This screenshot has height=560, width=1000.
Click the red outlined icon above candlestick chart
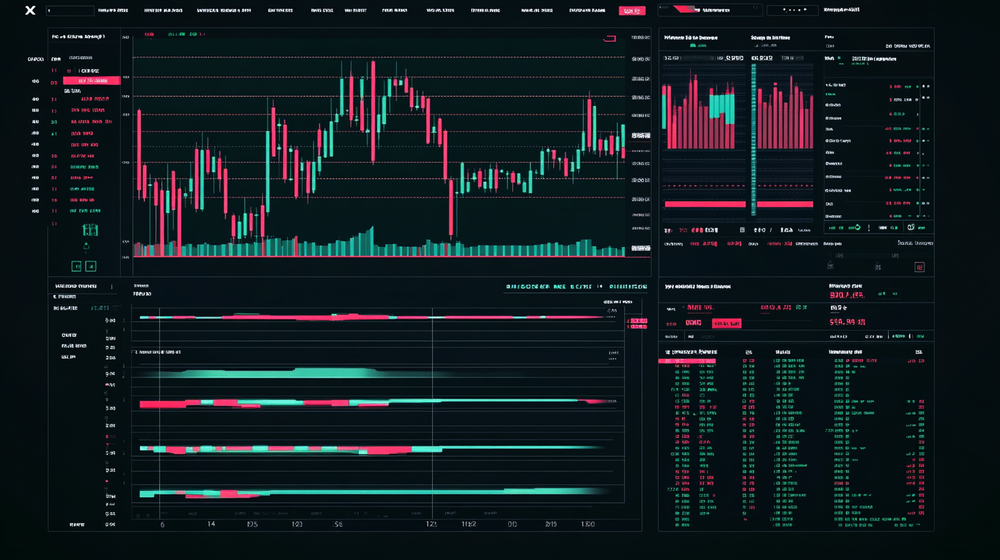point(609,38)
